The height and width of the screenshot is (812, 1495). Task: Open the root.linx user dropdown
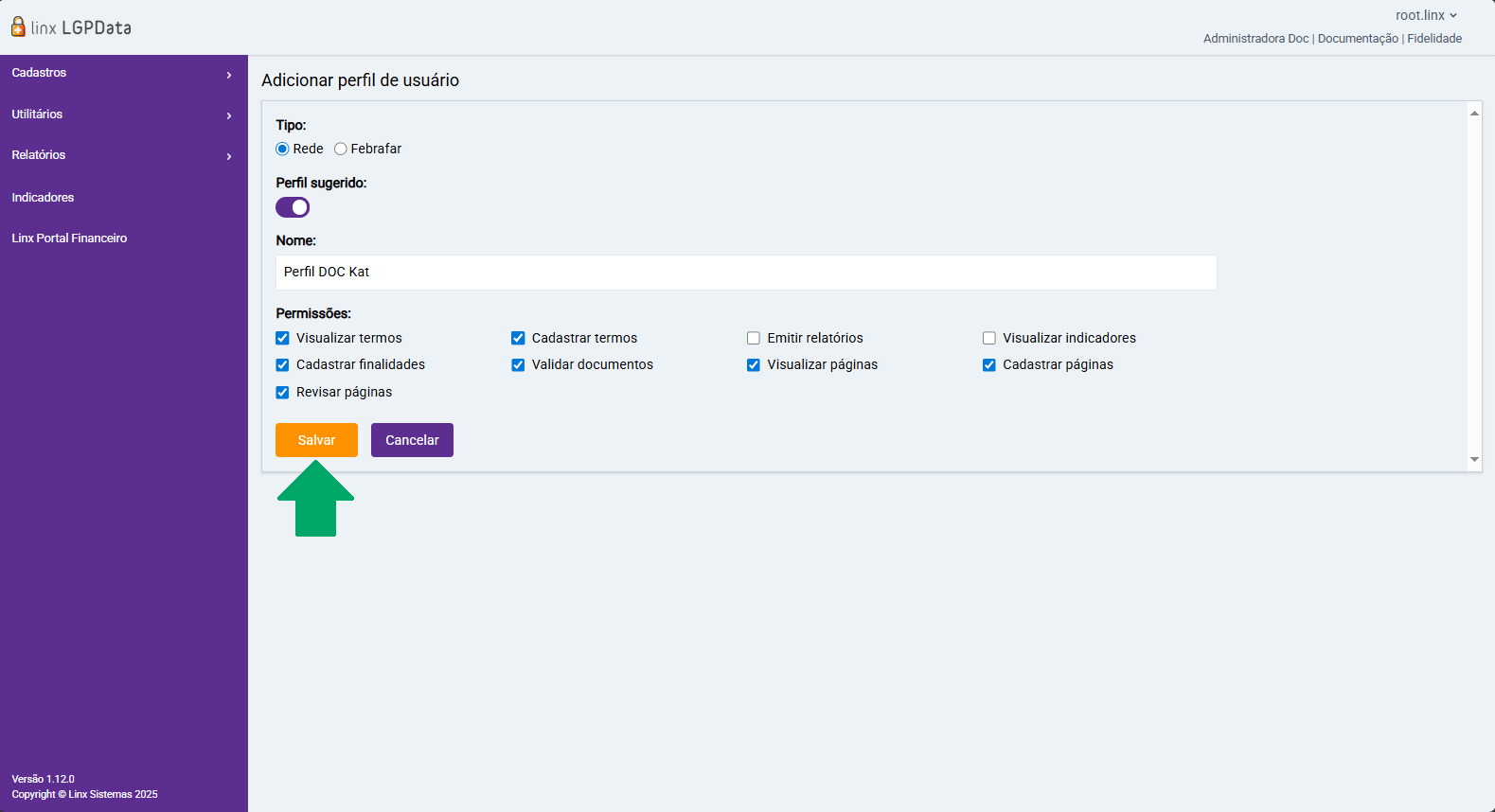click(x=1426, y=15)
